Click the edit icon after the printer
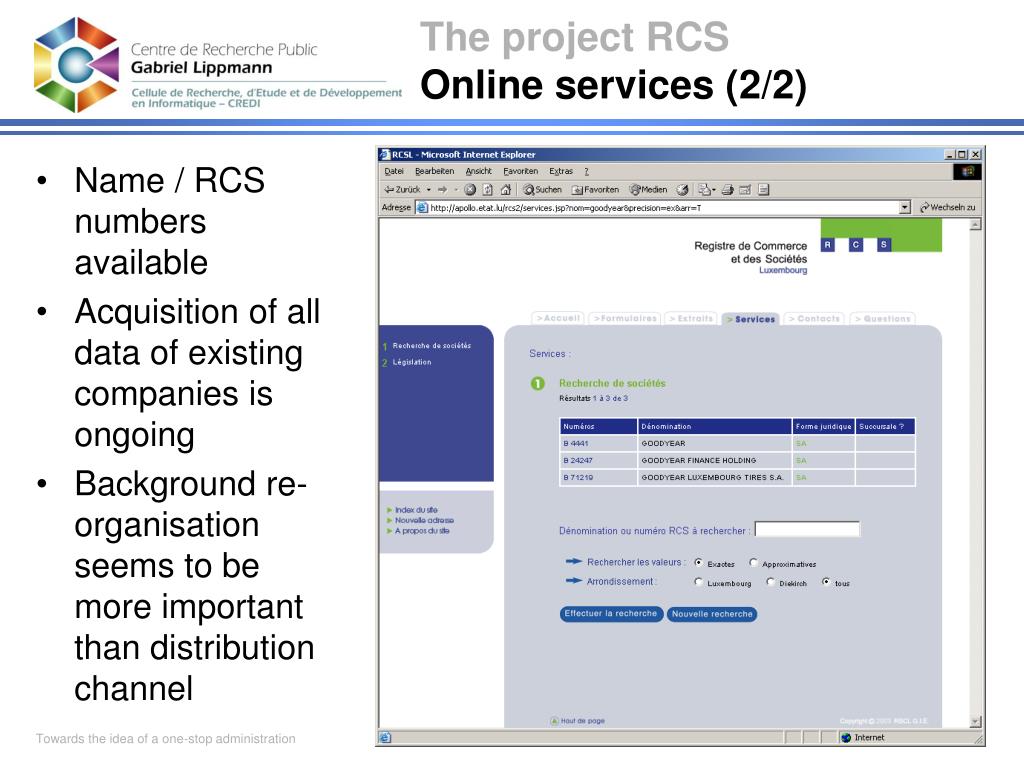This screenshot has width=1024, height=768. pos(745,189)
